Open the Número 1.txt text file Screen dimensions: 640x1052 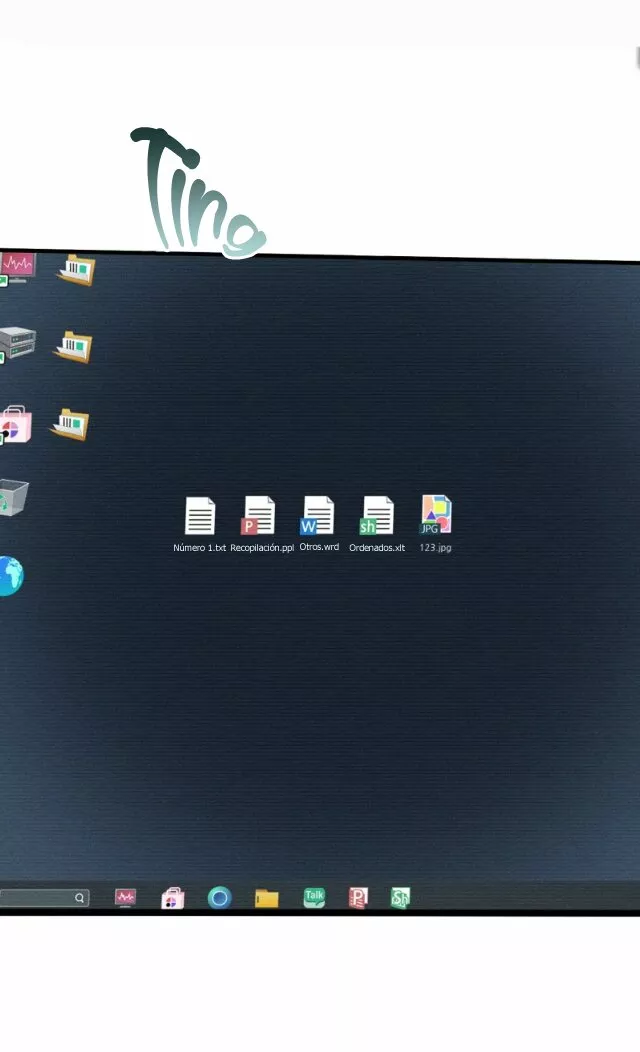[x=200, y=517]
